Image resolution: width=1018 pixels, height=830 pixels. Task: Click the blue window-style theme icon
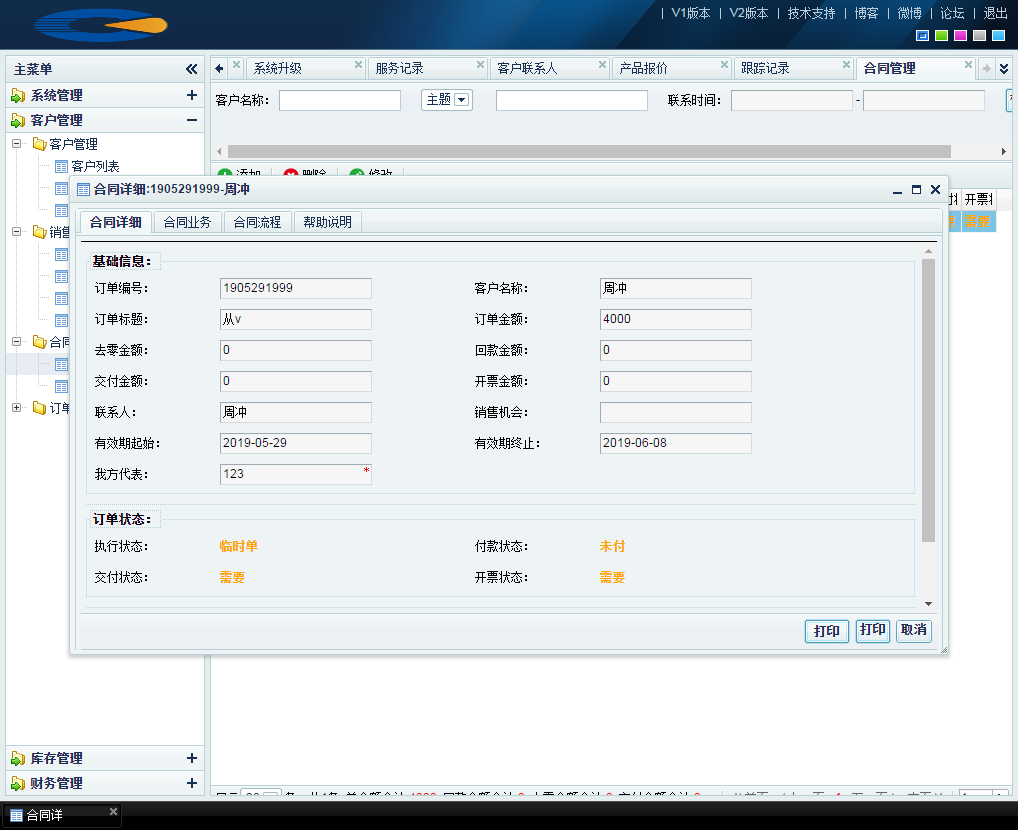coord(922,36)
